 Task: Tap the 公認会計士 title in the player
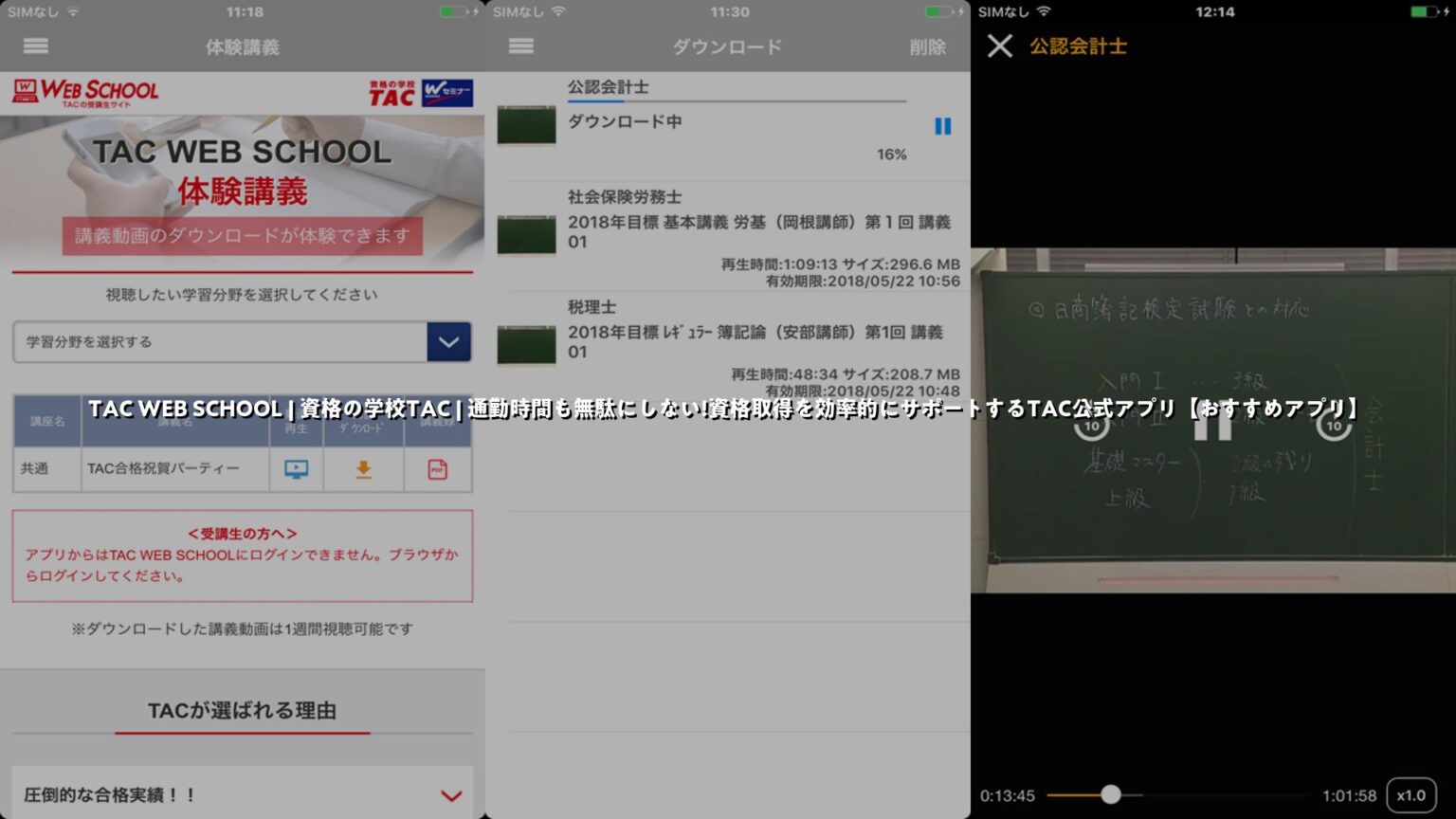[1076, 46]
